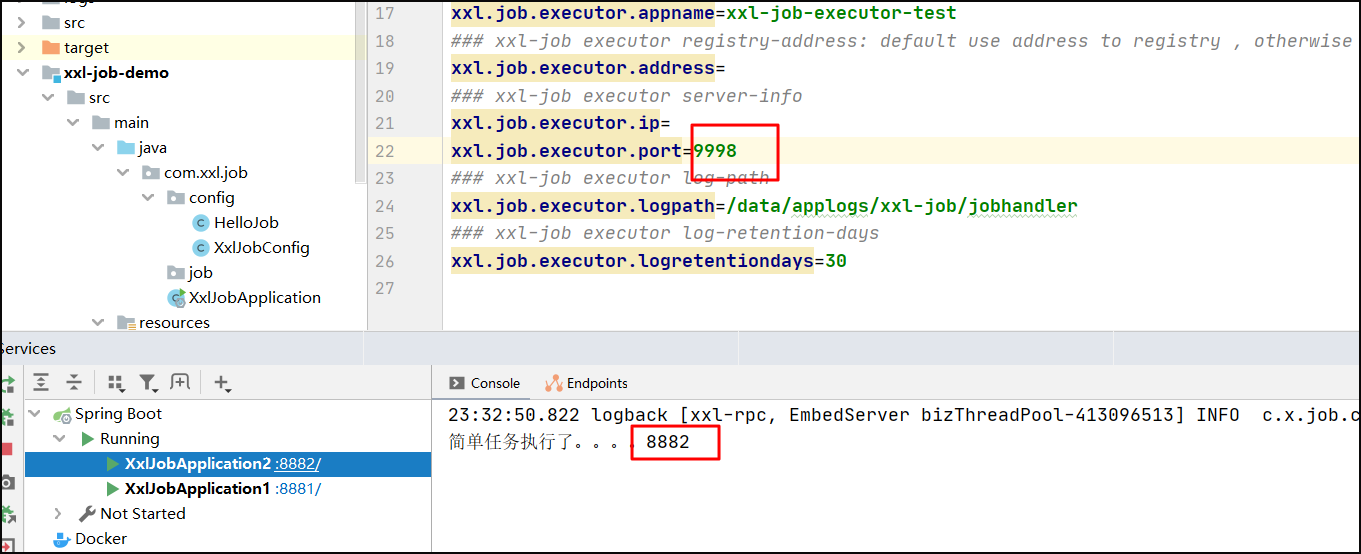
Task: Click the java source folder icon
Action: pyautogui.click(x=125, y=148)
